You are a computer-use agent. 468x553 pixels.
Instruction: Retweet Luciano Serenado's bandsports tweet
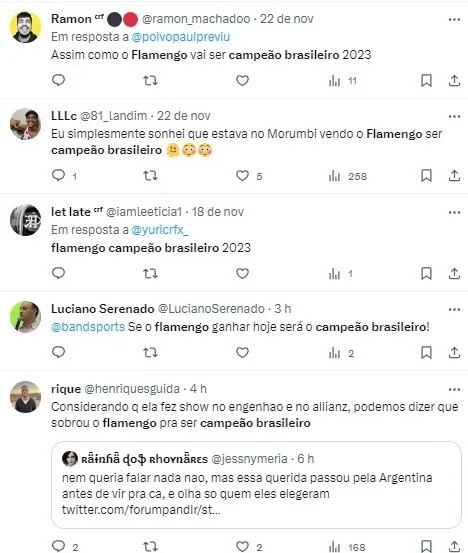(x=150, y=352)
